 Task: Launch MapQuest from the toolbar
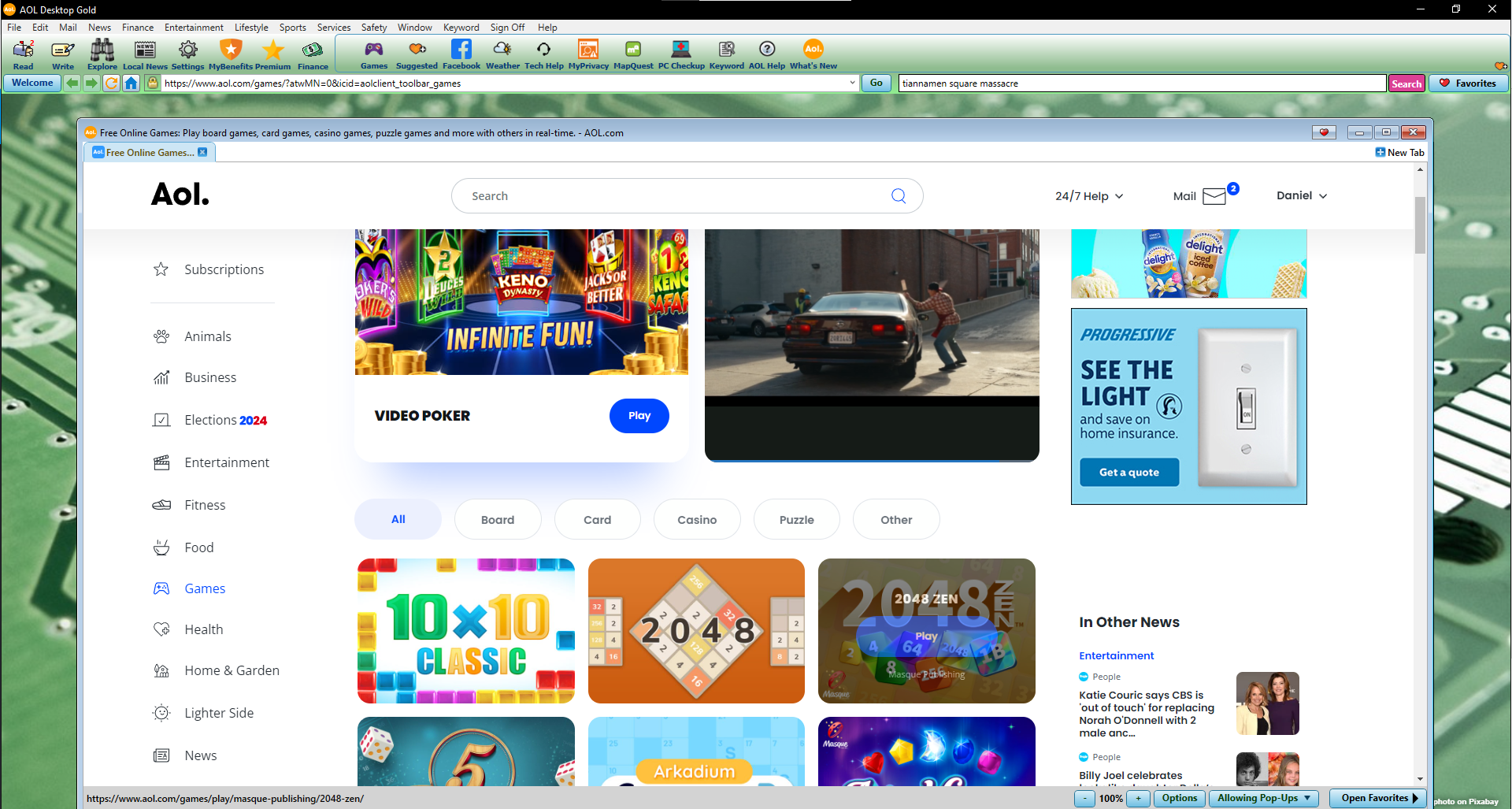click(x=633, y=54)
